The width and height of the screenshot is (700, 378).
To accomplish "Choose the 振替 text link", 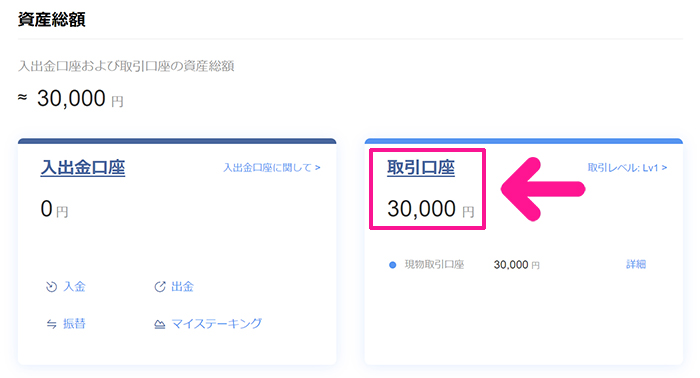I will click(x=74, y=324).
